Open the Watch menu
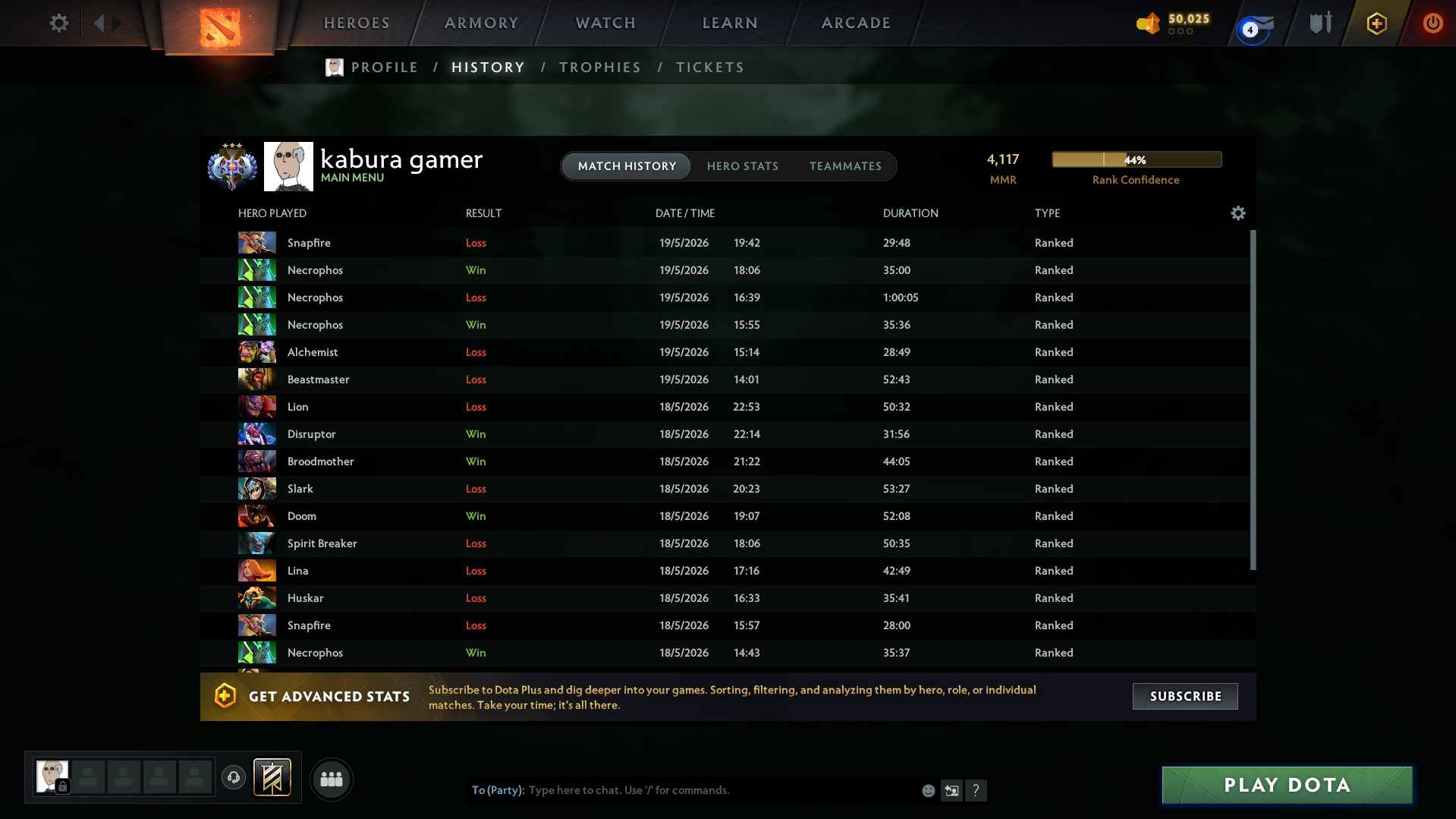 click(x=605, y=23)
